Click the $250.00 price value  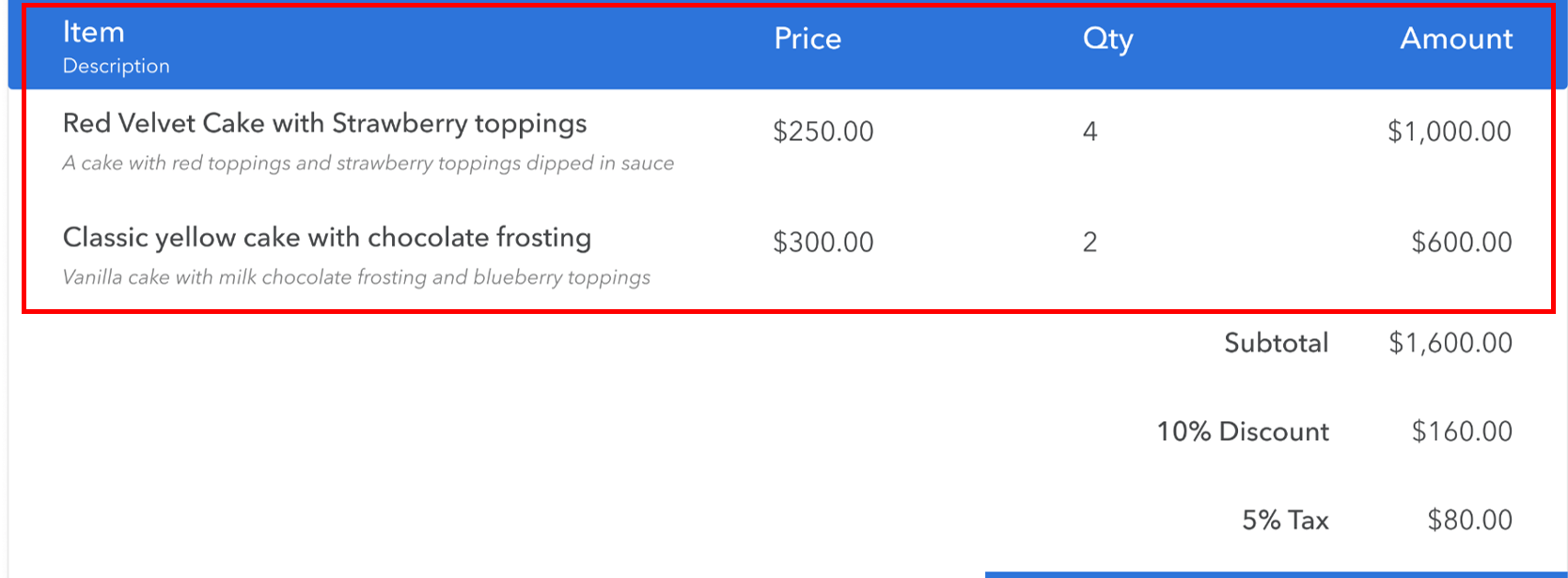(823, 132)
